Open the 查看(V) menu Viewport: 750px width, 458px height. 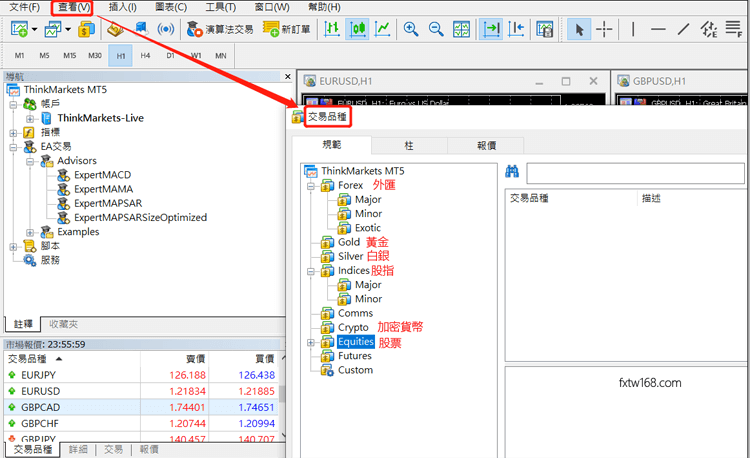(x=73, y=8)
